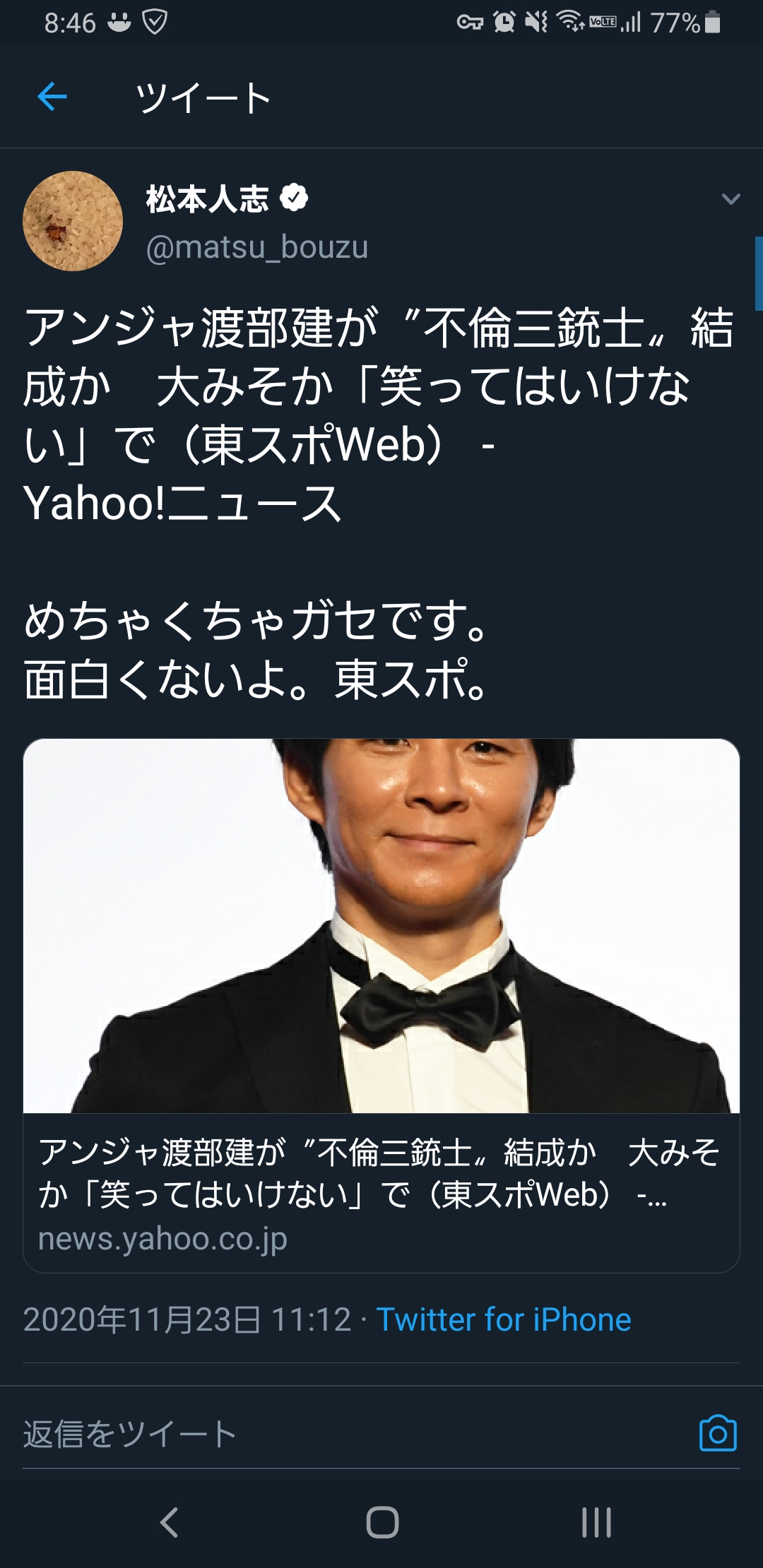Open the 松本人志 profile avatar
763x1568 pixels.
pyautogui.click(x=73, y=221)
